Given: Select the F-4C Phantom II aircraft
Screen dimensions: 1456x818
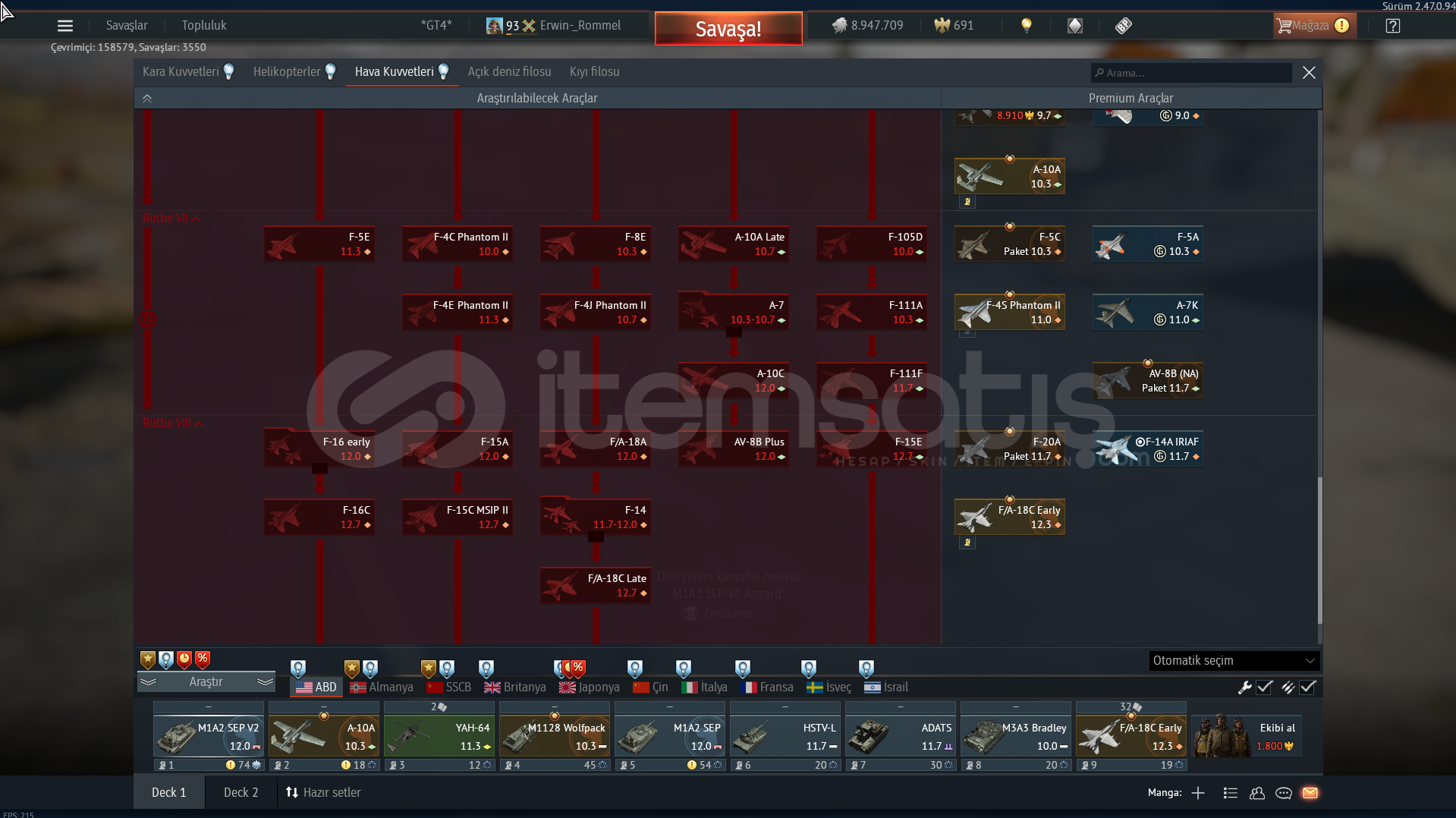Looking at the screenshot, I should [x=458, y=244].
